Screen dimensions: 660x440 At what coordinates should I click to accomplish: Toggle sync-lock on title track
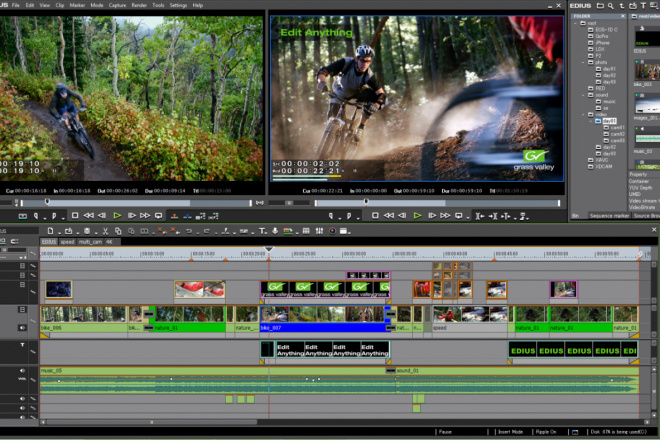tap(33, 352)
